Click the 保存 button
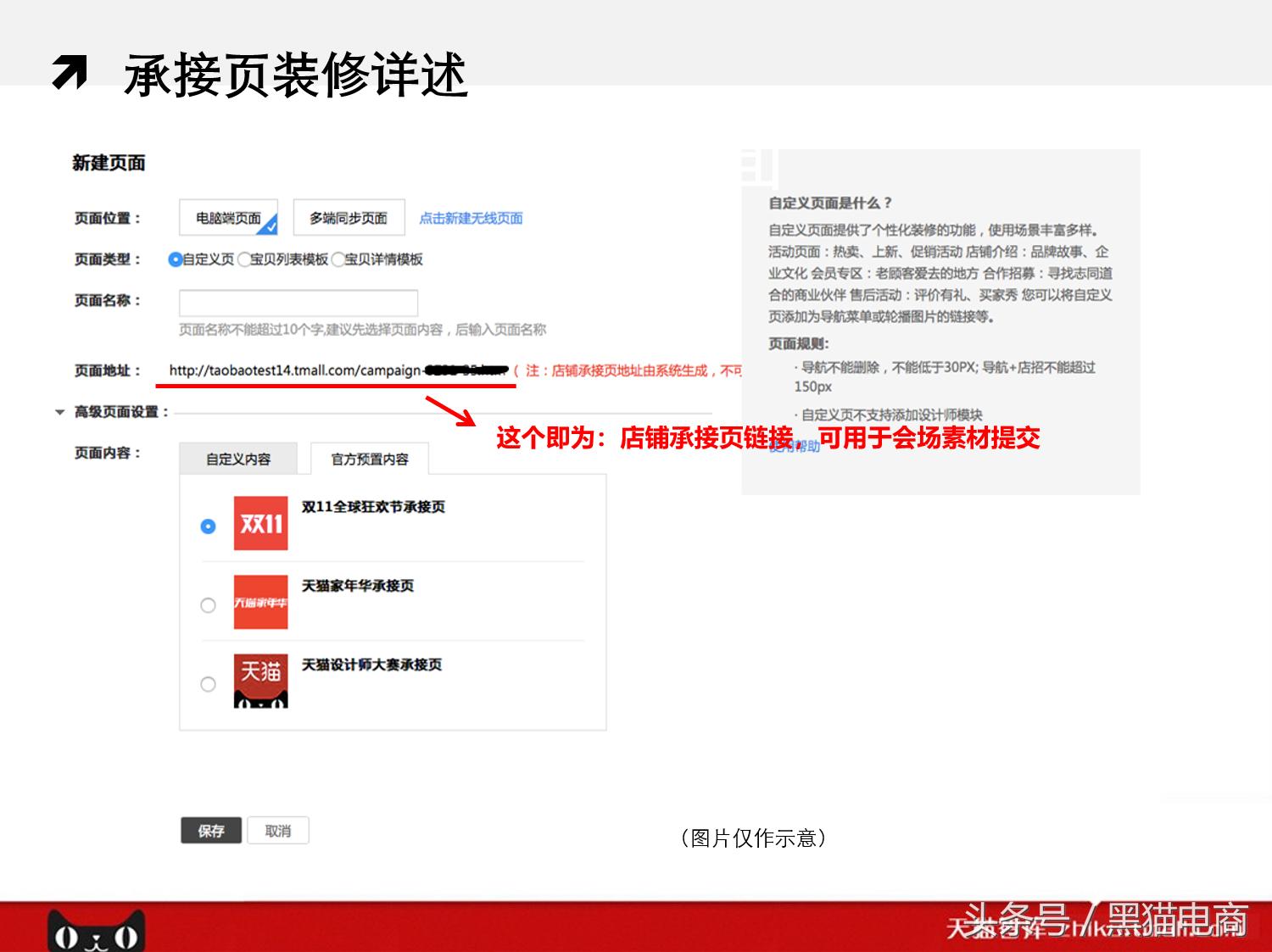 pos(210,831)
